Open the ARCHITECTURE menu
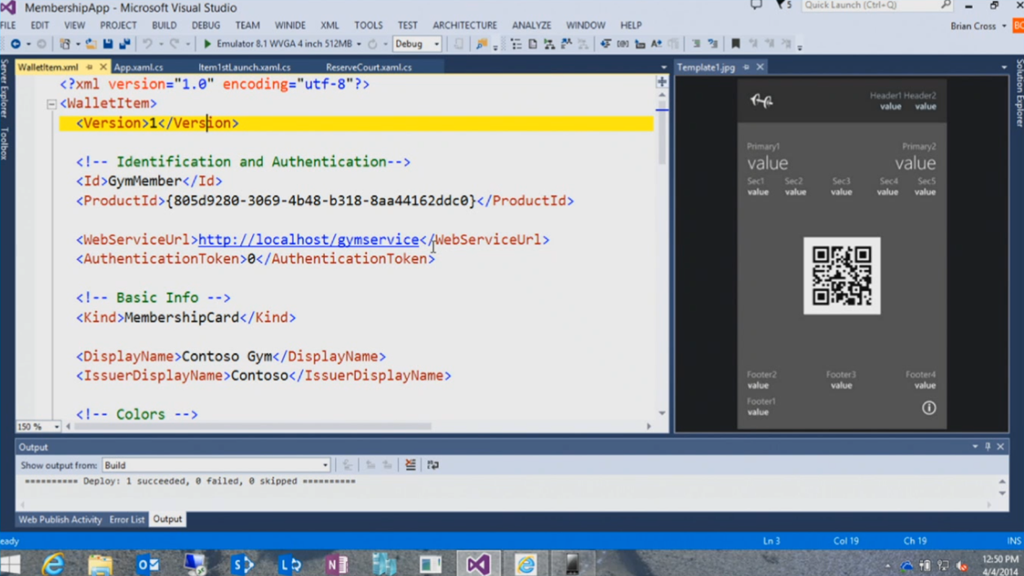Screen dimensions: 1024x576 (x=465, y=25)
